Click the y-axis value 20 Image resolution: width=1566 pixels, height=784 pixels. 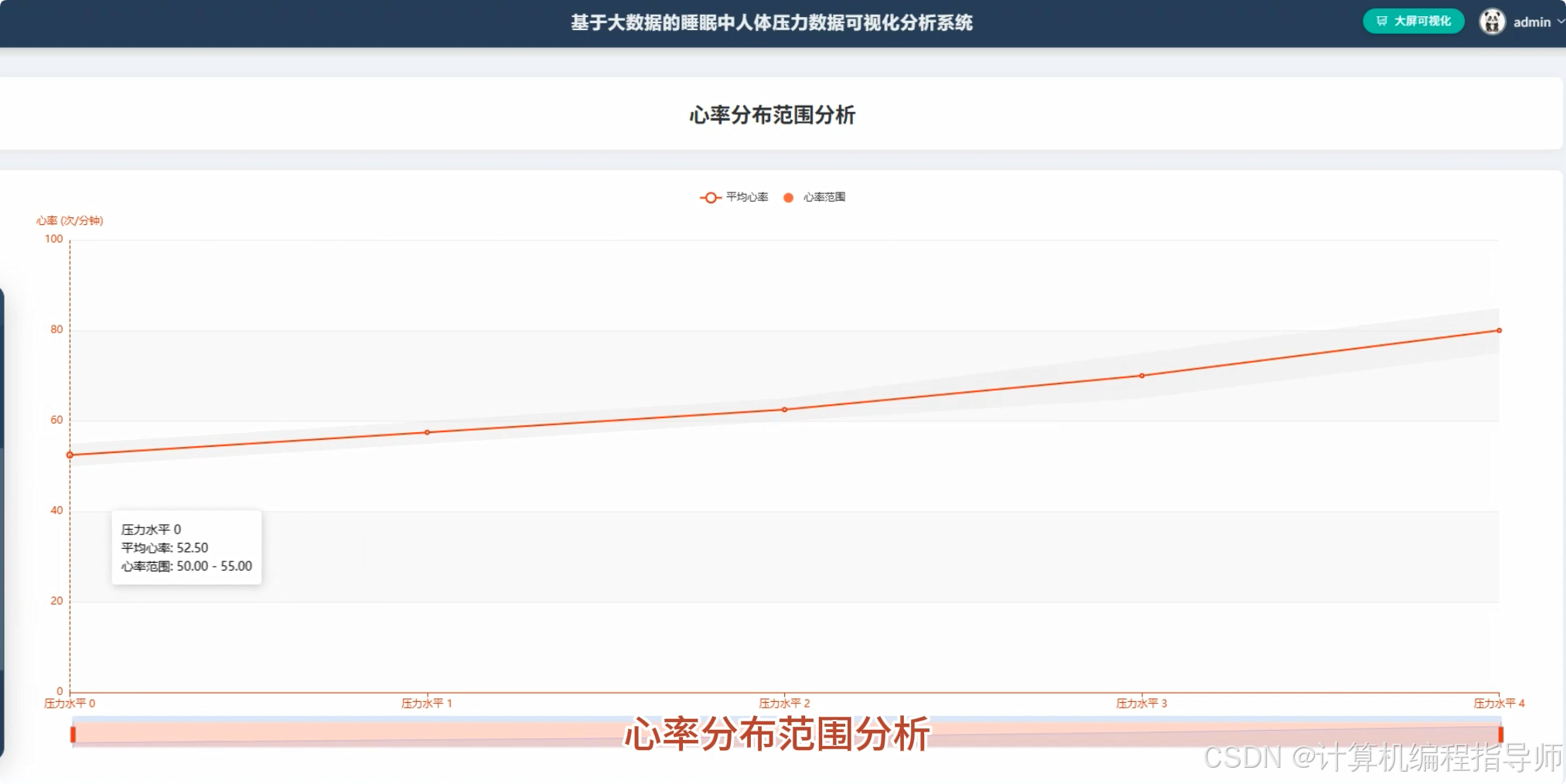(56, 601)
